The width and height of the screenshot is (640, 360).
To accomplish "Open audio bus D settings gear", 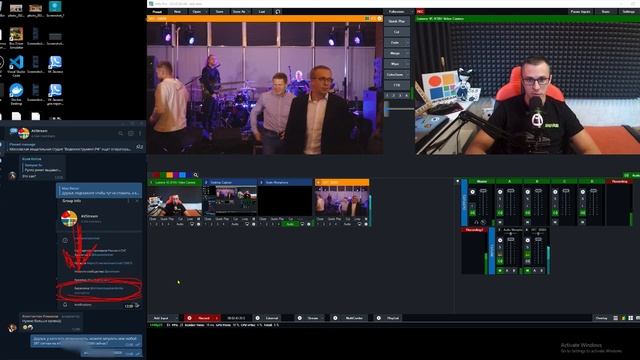I will pos(582,191).
